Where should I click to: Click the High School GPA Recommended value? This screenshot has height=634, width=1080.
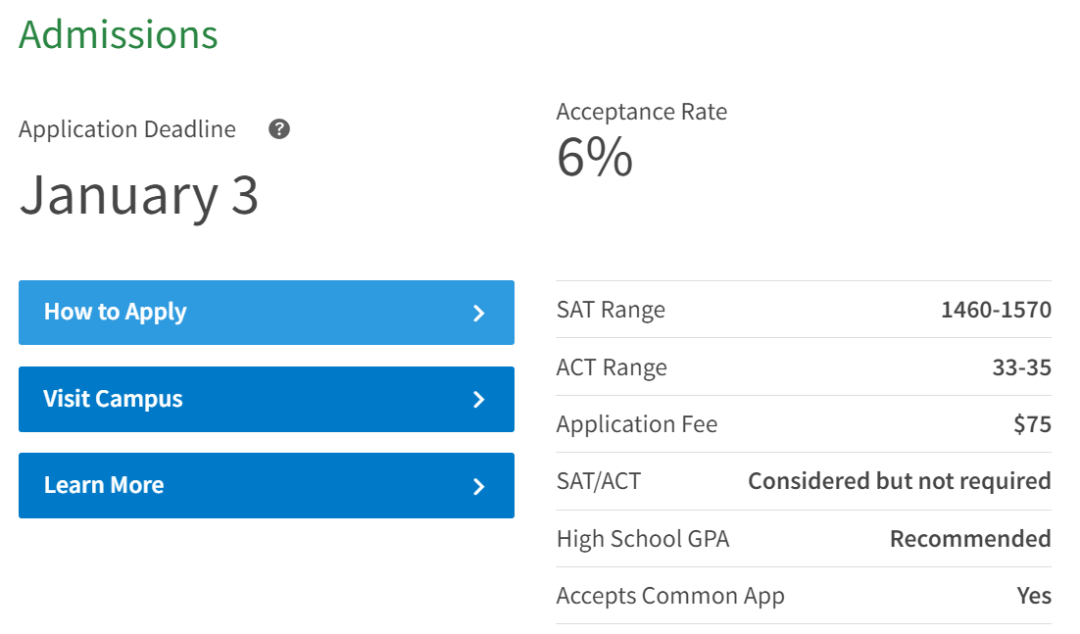[970, 538]
